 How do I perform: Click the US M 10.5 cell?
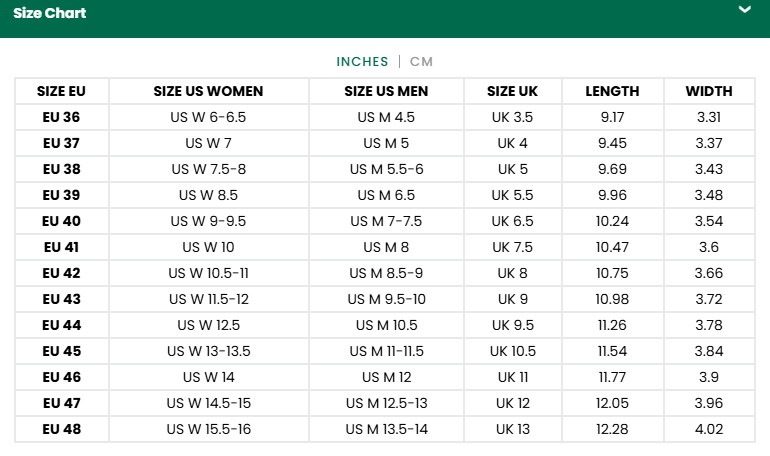point(386,325)
